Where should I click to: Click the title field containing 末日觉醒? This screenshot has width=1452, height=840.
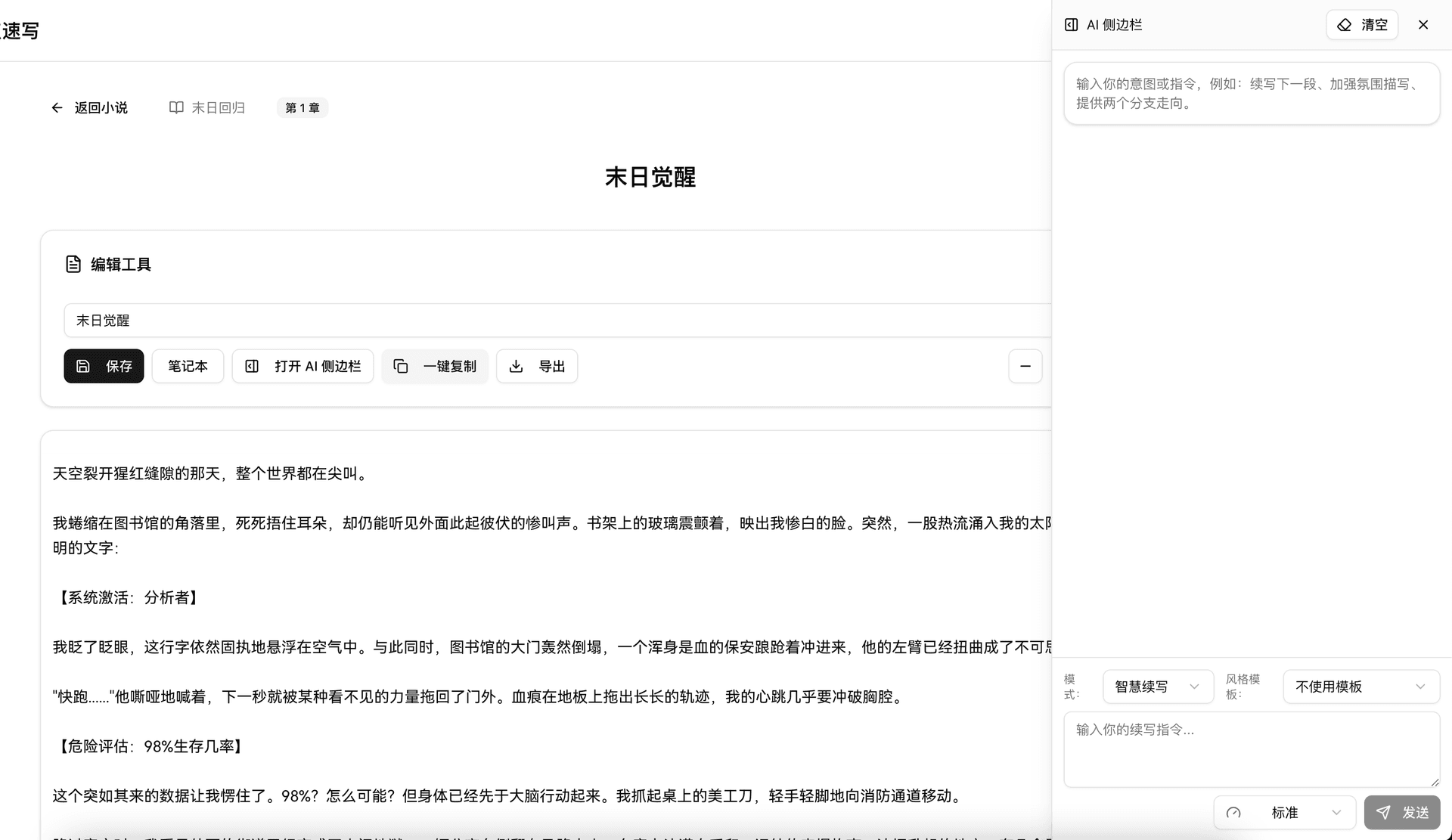point(302,320)
